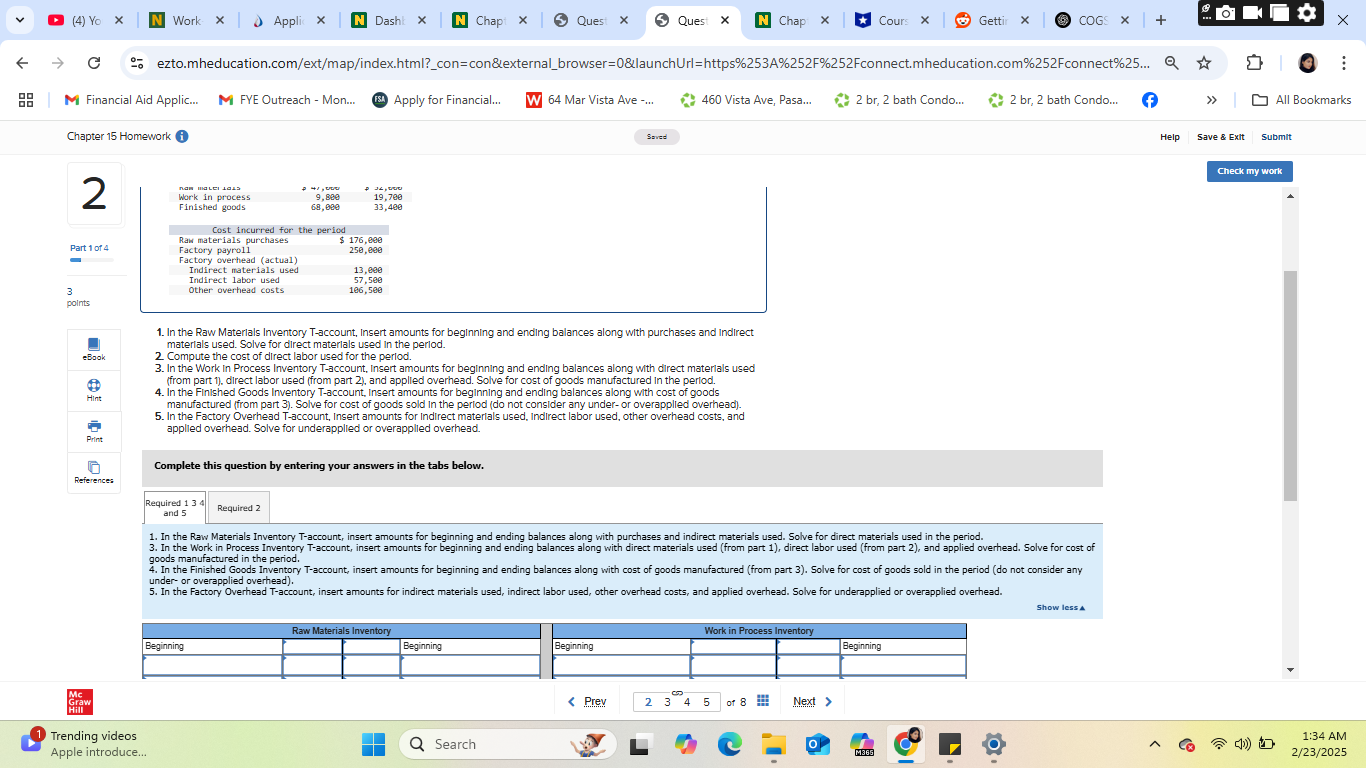Open Outlook from the taskbar
The width and height of the screenshot is (1366, 768).
pyautogui.click(x=817, y=744)
